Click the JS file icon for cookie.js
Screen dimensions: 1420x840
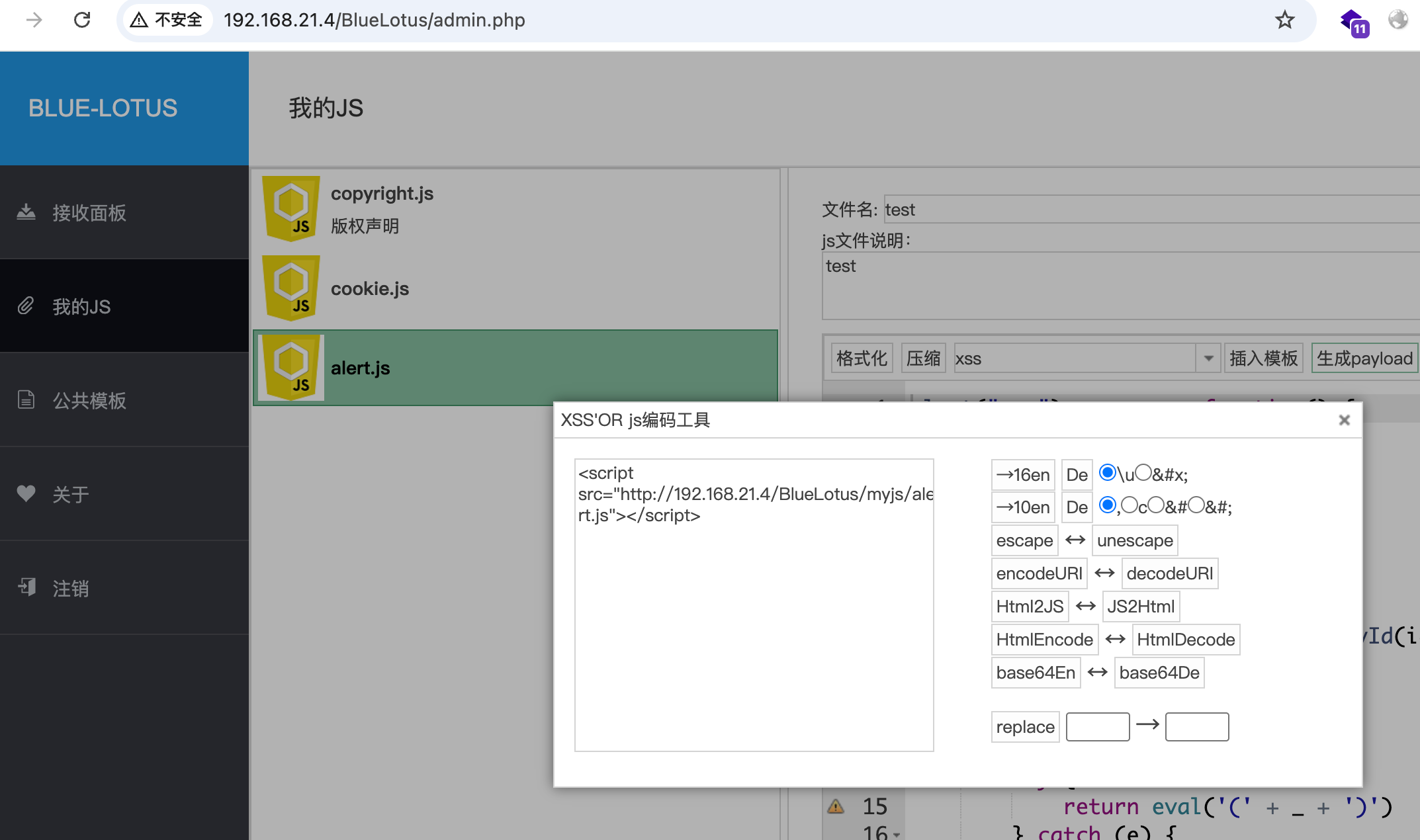[x=291, y=288]
